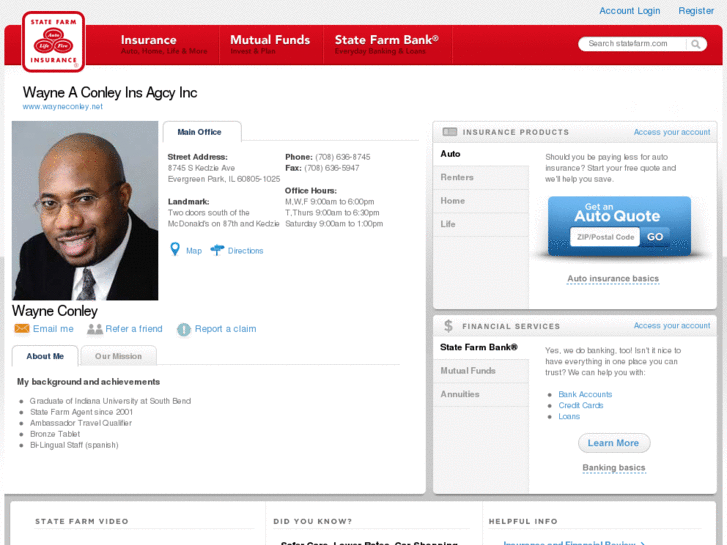Viewport: 727px width, 545px height.
Task: Select the Annuities services tab
Action: coord(481,394)
